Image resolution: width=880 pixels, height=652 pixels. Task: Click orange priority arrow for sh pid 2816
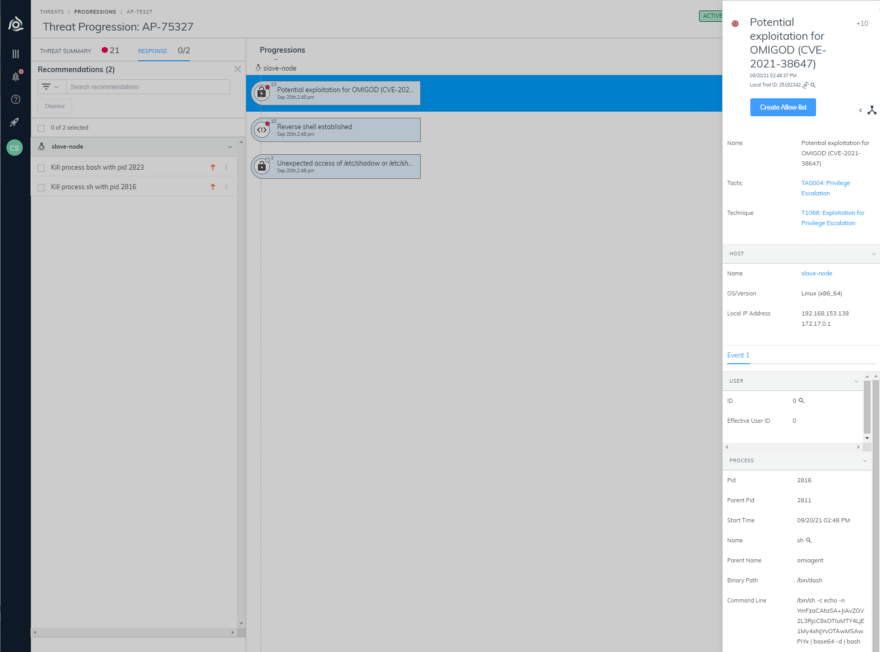pyautogui.click(x=213, y=187)
